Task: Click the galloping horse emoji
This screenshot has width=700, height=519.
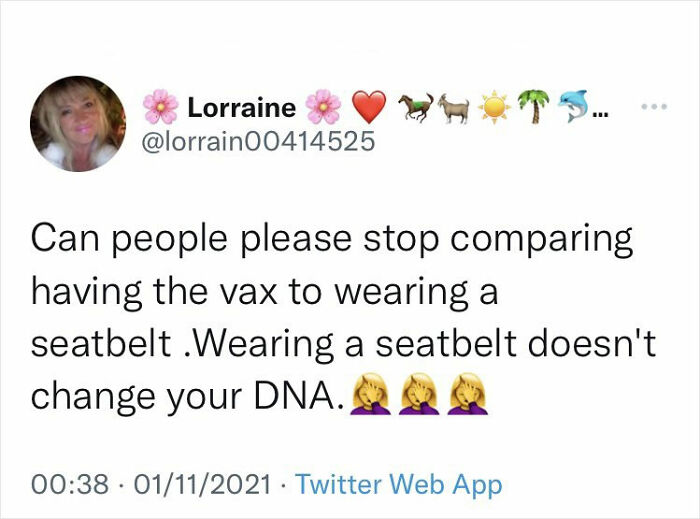Action: click(x=416, y=106)
